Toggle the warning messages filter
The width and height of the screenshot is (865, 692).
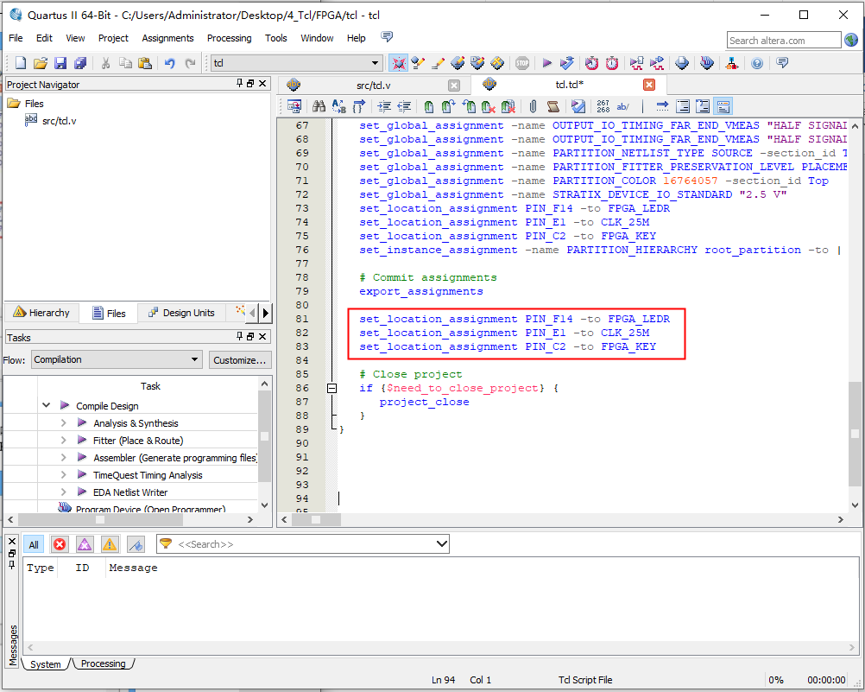[109, 544]
